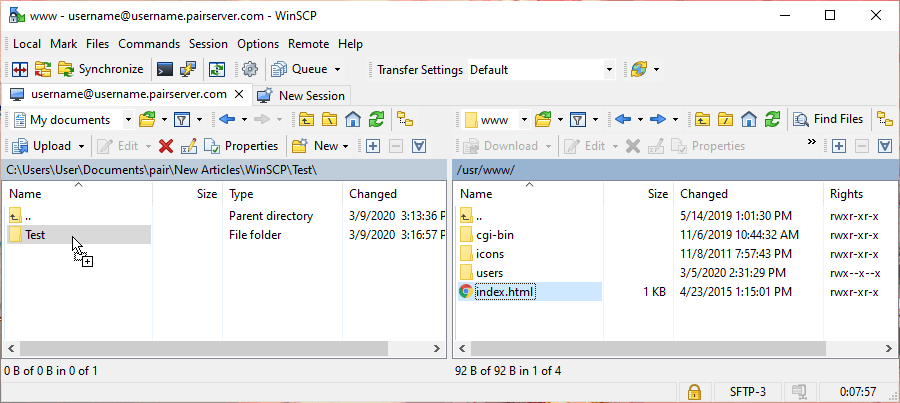Refresh the remote www directory listing
The image size is (900, 403).
[772, 120]
